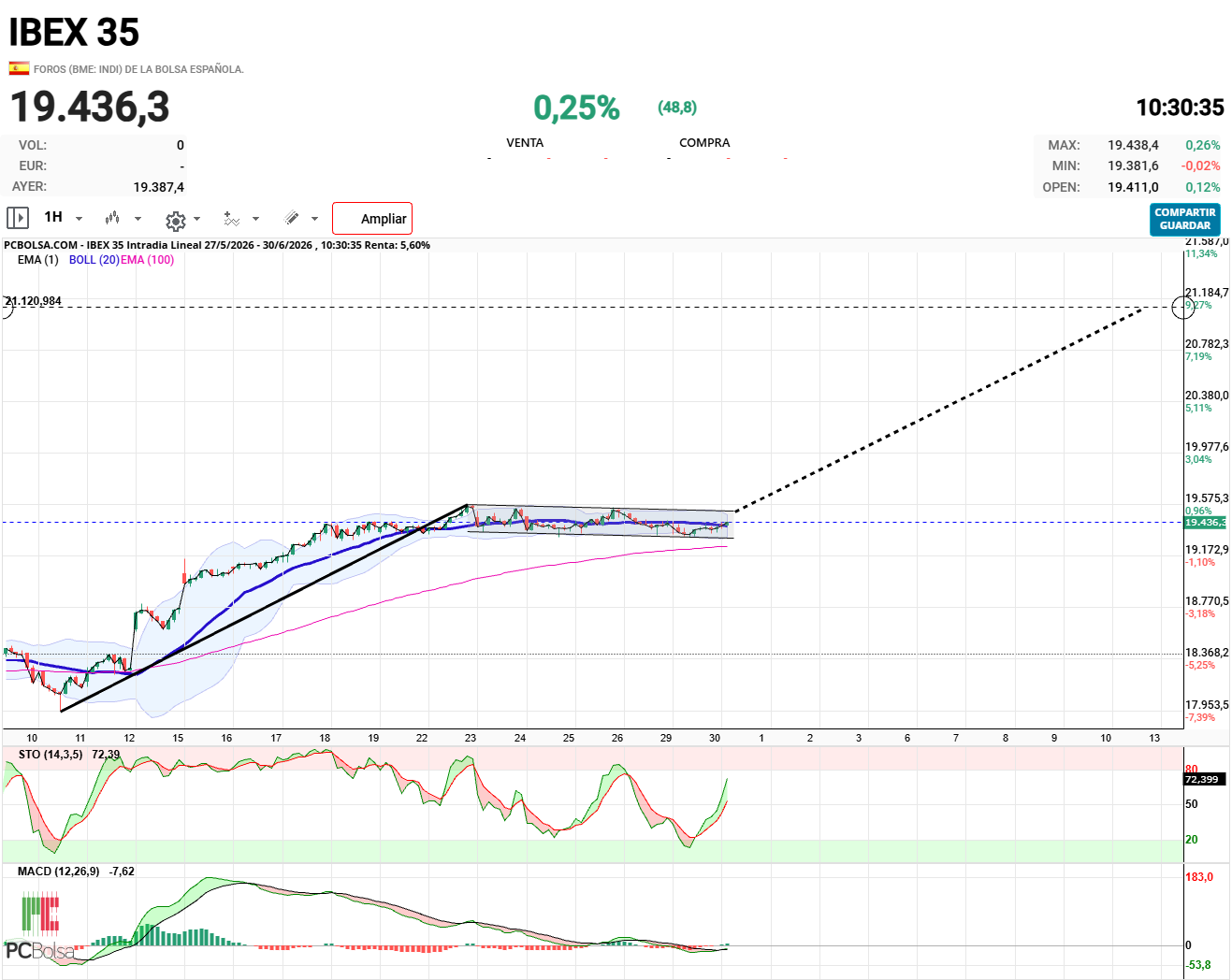
Task: Click the candlestick chart type icon
Action: (112, 218)
